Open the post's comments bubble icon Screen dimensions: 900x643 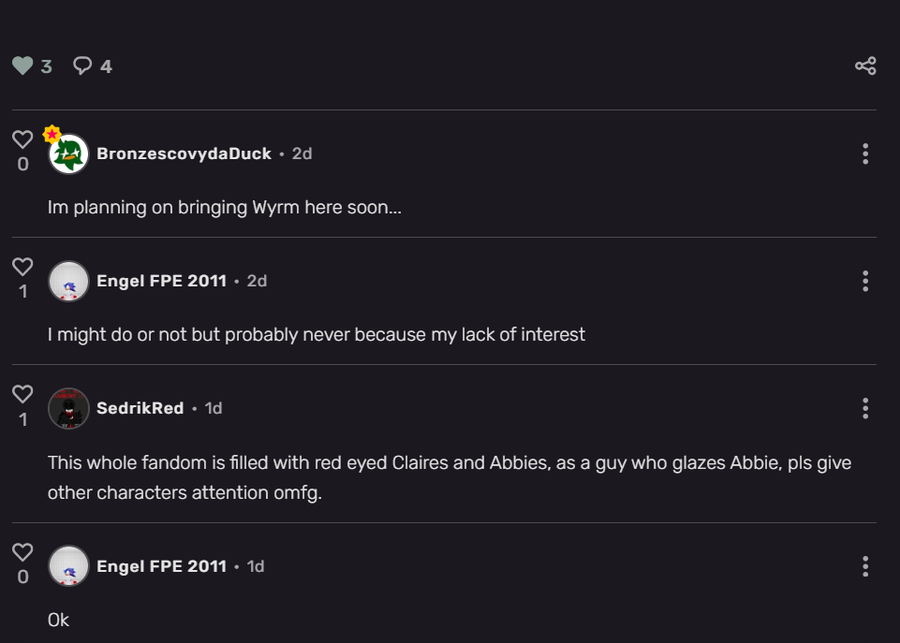point(83,66)
